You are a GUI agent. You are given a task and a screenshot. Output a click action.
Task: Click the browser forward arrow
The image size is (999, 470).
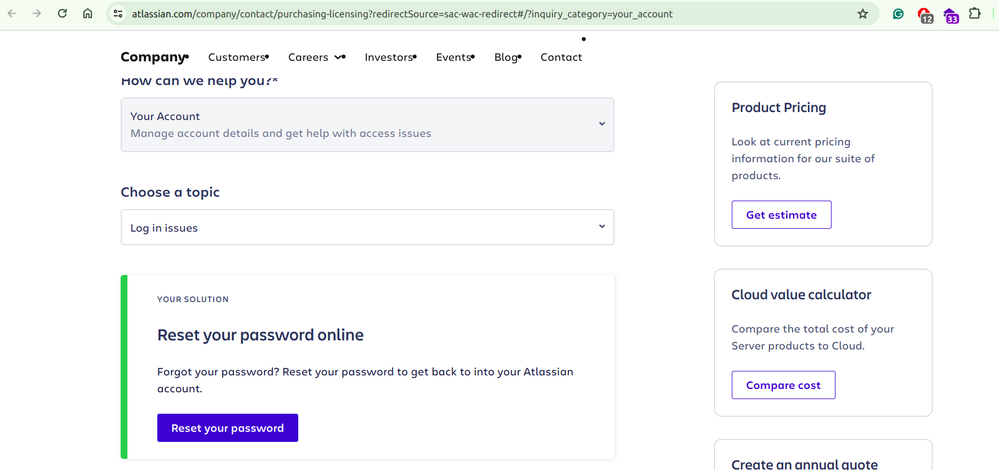tap(36, 13)
